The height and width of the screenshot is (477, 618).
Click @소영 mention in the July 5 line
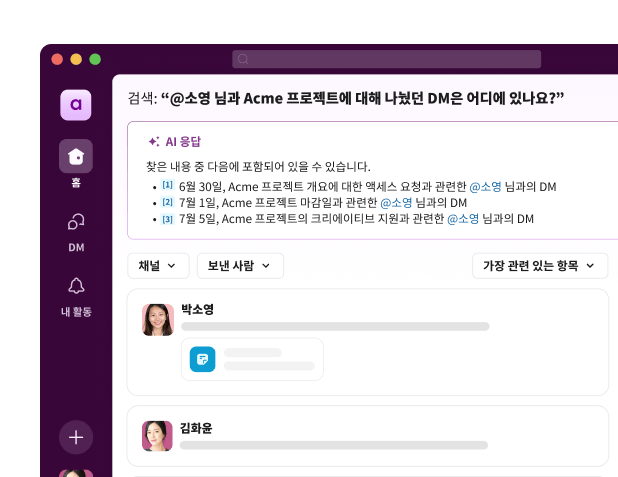tap(463, 219)
